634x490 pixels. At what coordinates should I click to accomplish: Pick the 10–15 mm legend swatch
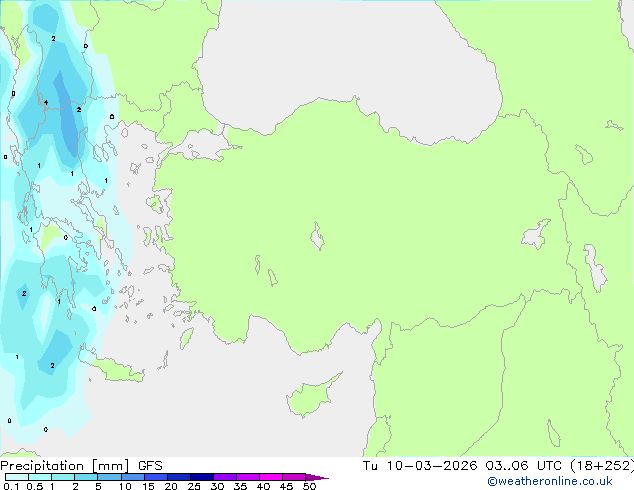click(x=132, y=477)
